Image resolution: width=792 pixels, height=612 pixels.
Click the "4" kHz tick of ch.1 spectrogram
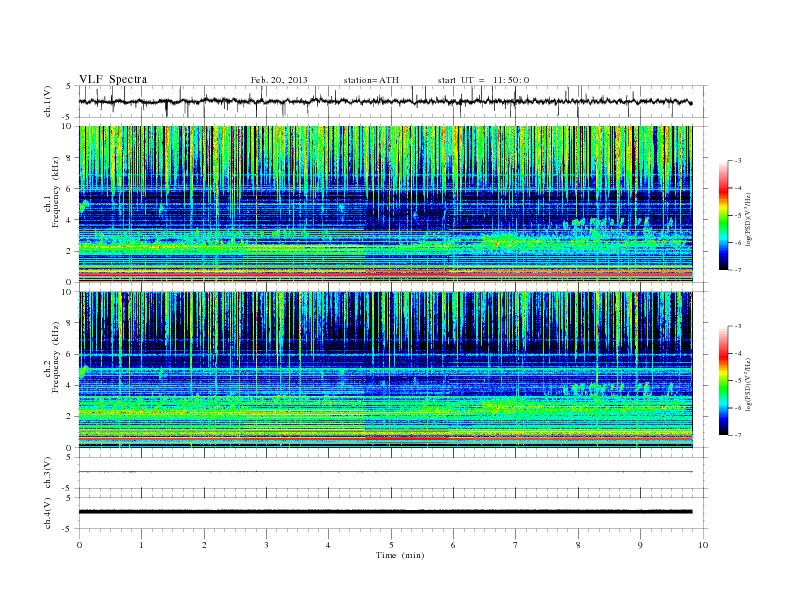(x=69, y=220)
